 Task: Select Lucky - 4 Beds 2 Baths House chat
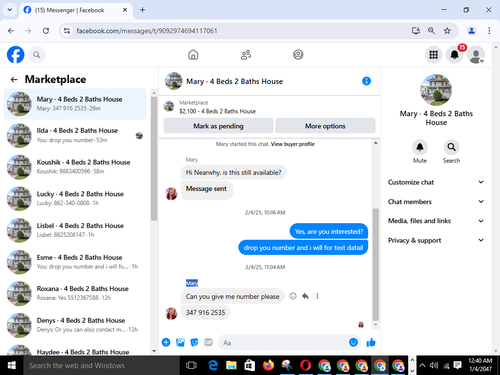(75, 198)
